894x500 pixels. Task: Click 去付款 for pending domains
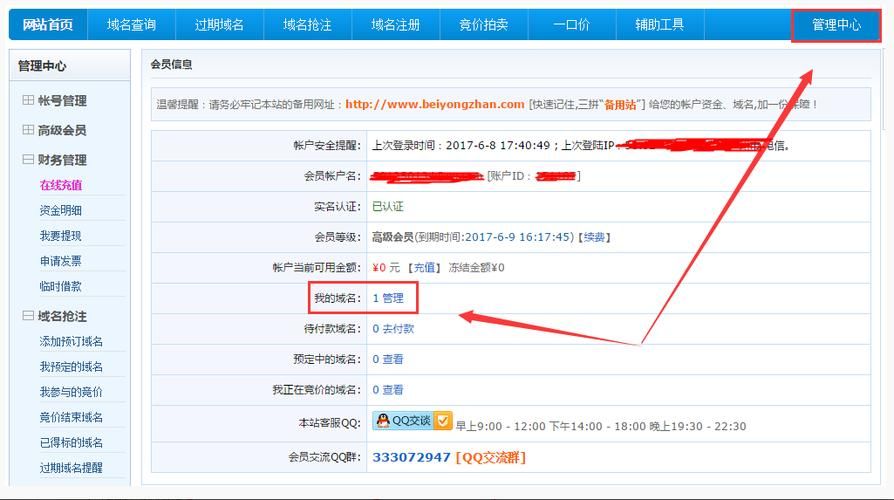click(398, 329)
